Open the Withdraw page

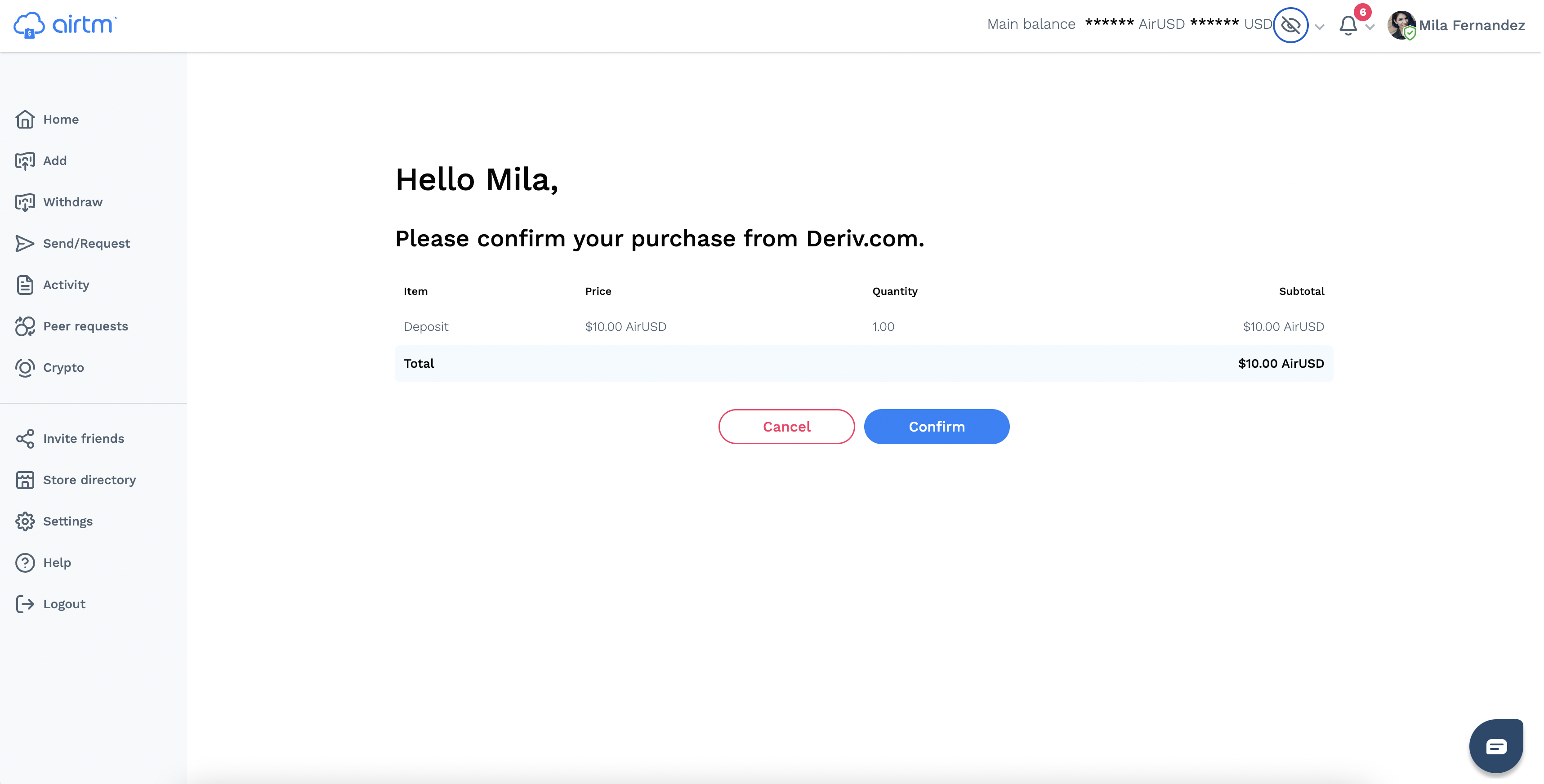(x=72, y=202)
